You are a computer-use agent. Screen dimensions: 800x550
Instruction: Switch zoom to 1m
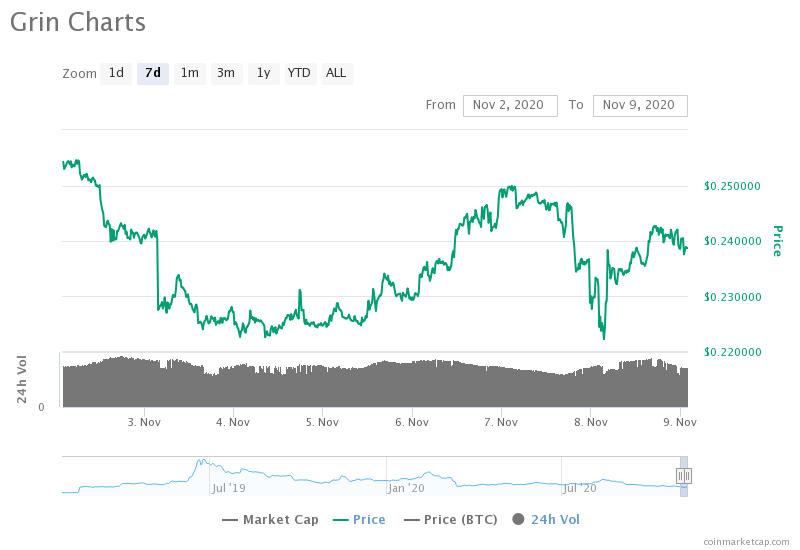tap(189, 73)
